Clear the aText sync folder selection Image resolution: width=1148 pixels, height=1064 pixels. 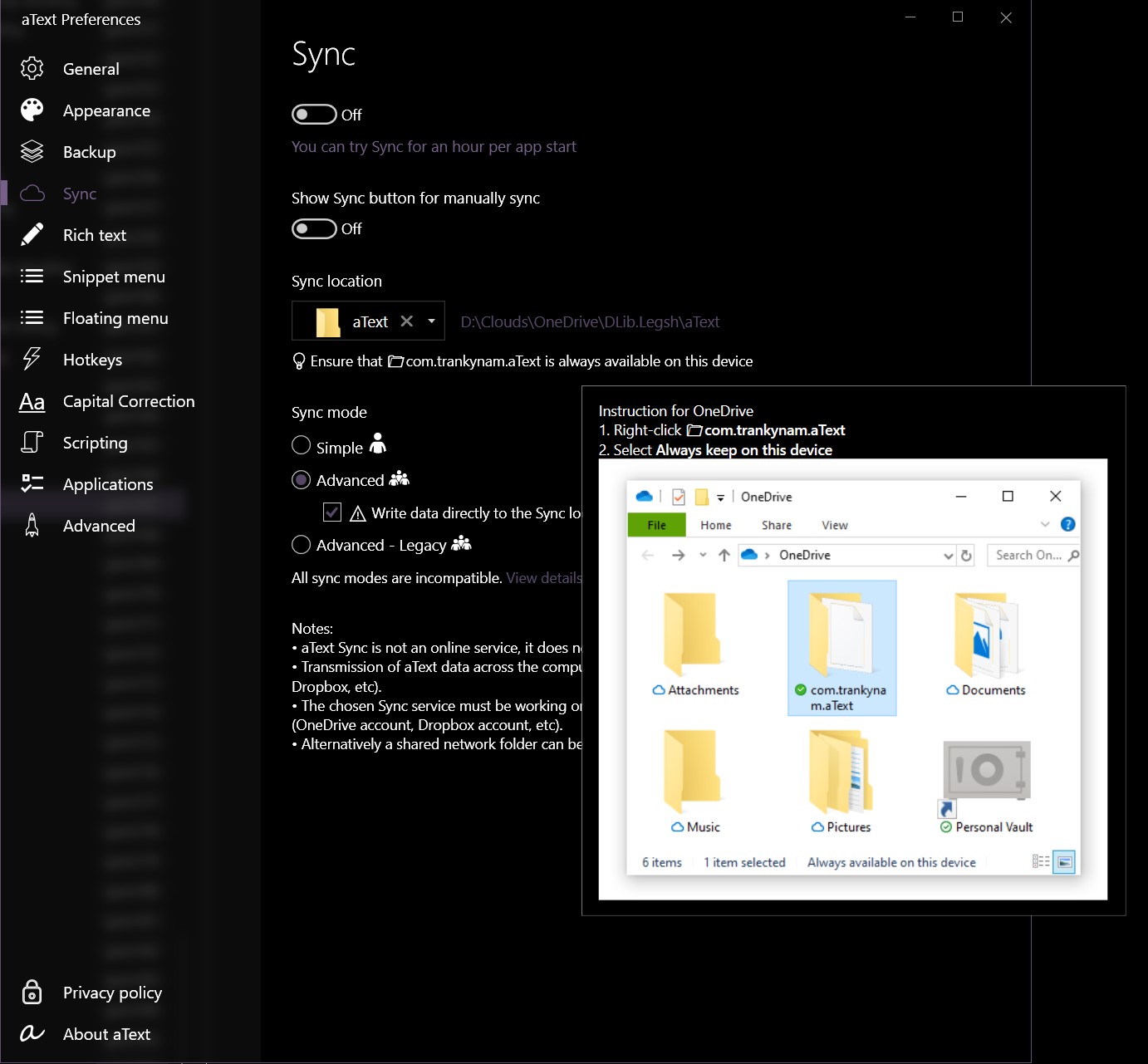(406, 321)
